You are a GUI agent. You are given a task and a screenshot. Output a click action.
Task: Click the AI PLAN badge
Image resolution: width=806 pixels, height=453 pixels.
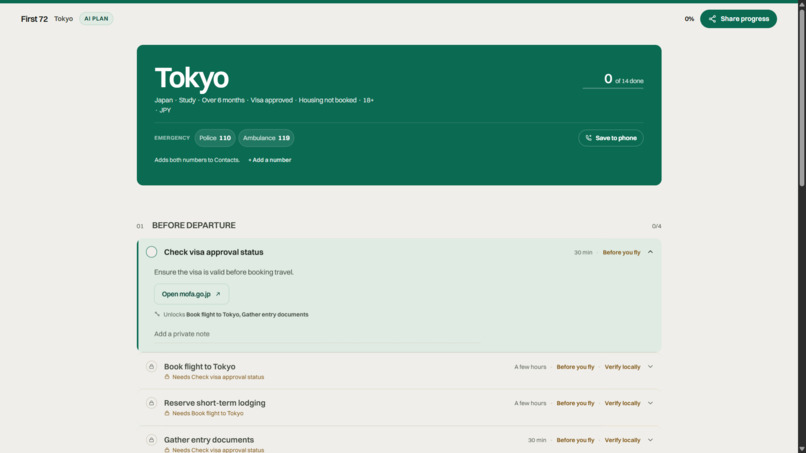[x=96, y=19]
